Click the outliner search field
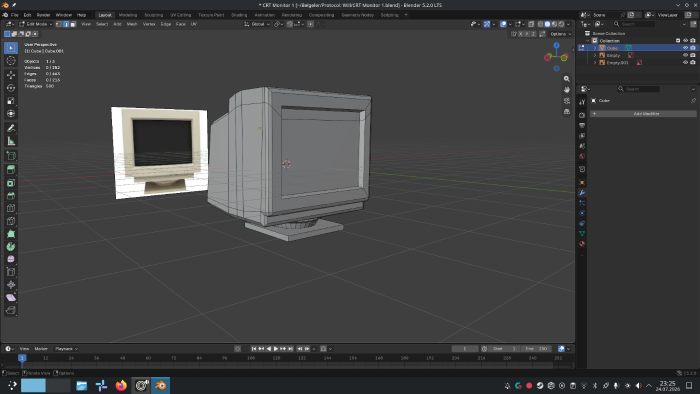Viewport: 700px width, 394px height. (x=634, y=24)
